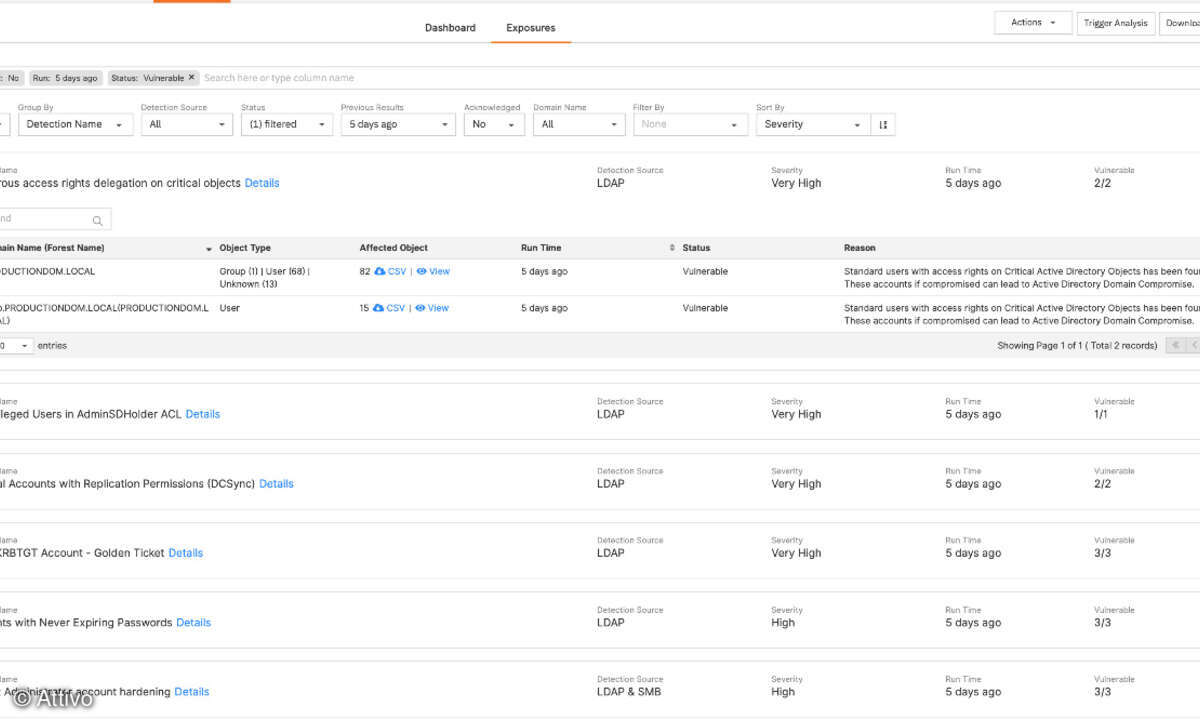This screenshot has height=720, width=1200.
Task: Expand the Domain Name All dropdown
Action: 579,124
